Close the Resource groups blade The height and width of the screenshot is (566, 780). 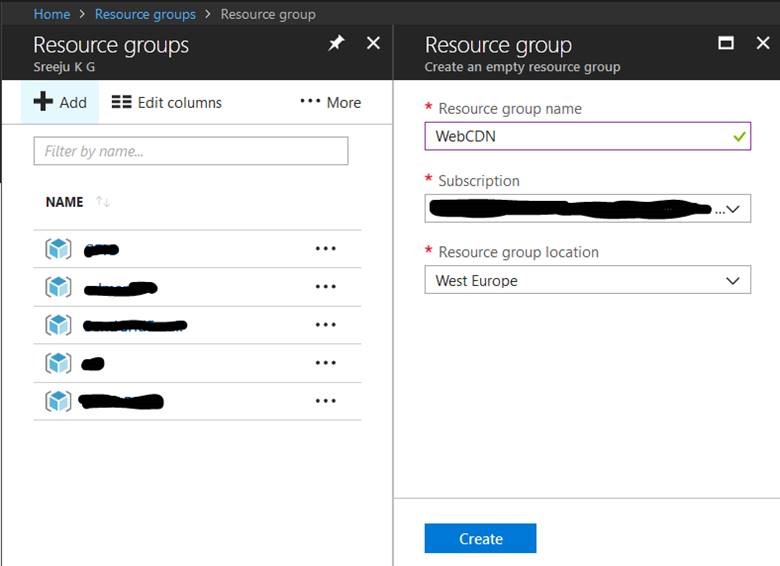pyautogui.click(x=373, y=43)
